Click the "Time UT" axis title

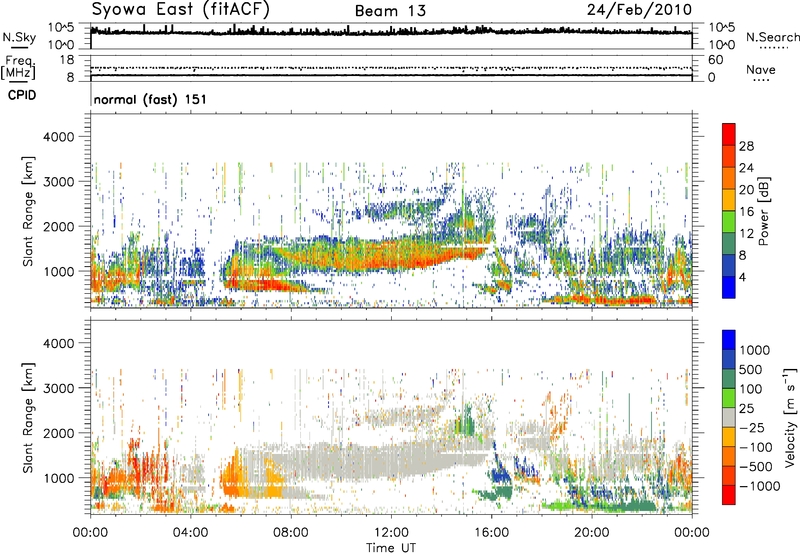(x=391, y=548)
